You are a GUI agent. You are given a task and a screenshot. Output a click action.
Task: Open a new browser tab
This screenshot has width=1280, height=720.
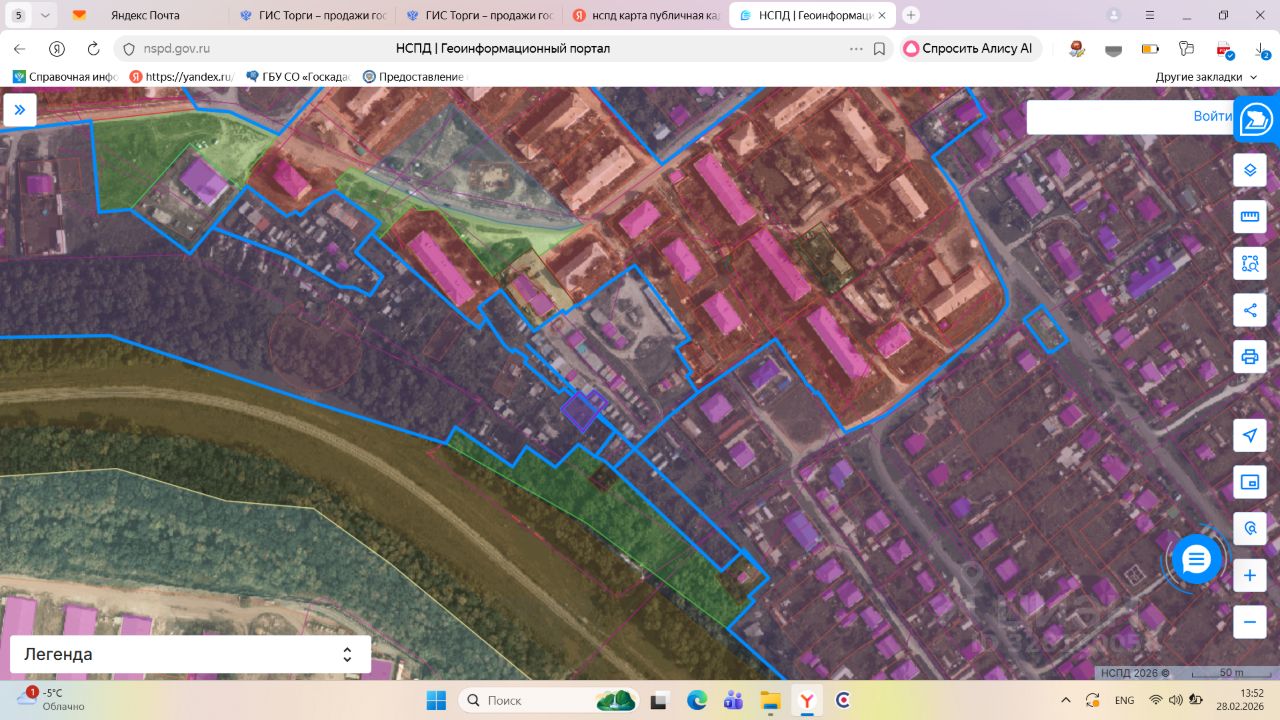(910, 15)
